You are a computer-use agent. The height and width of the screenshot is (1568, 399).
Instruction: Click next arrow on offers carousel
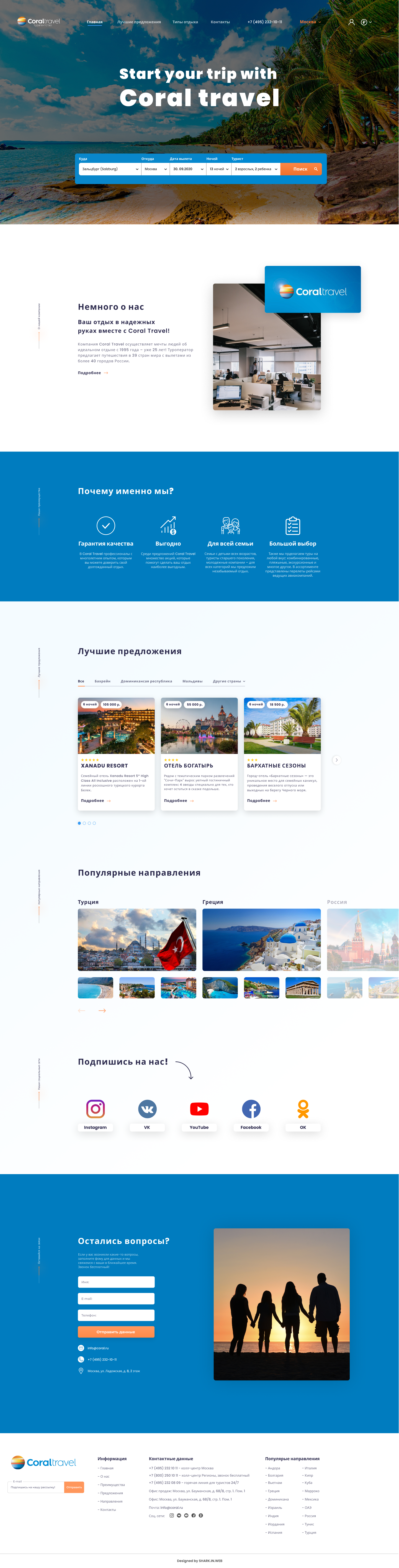[x=336, y=760]
